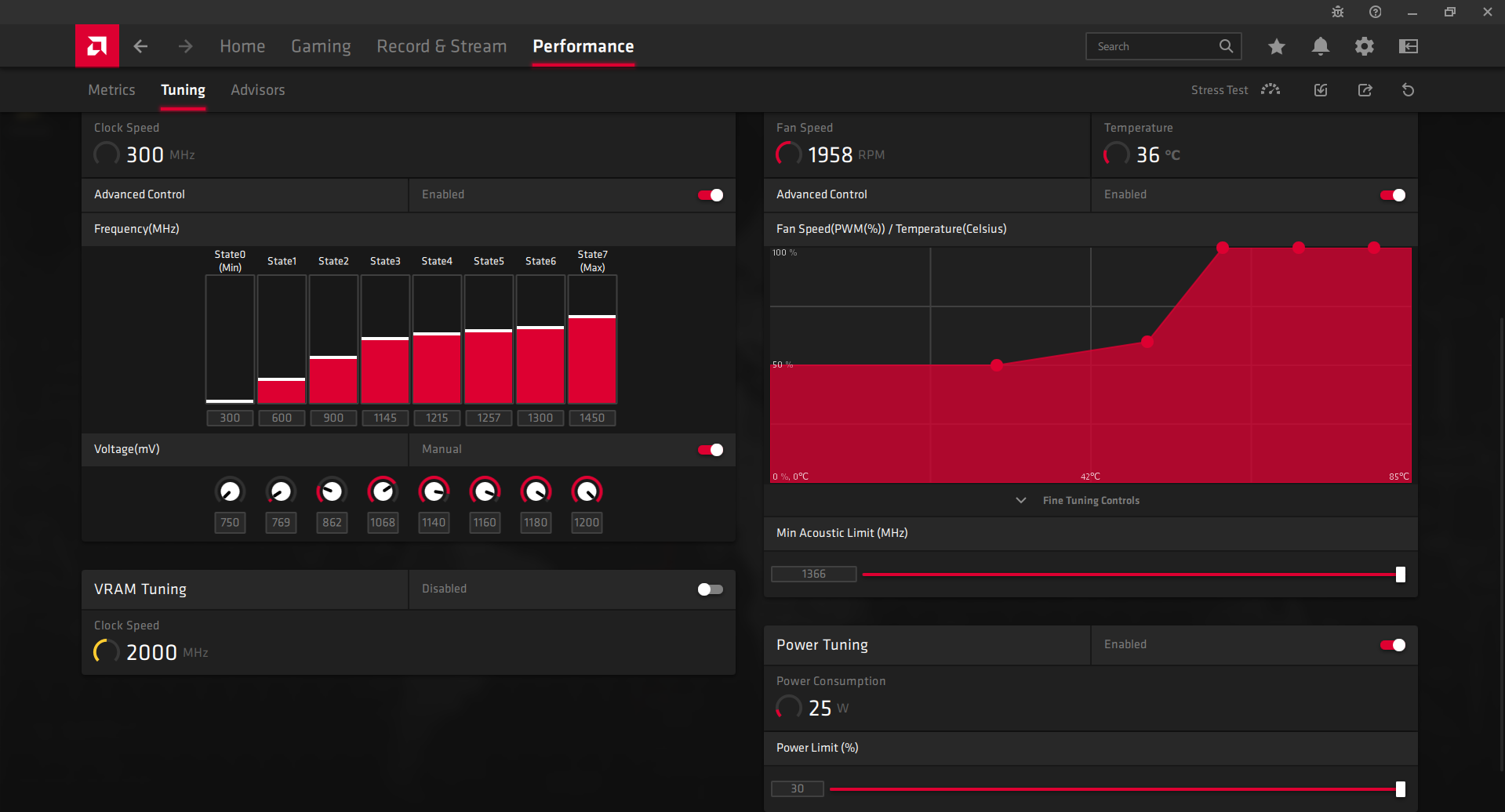
Task: Click the State0 voltage knob
Action: tap(230, 491)
